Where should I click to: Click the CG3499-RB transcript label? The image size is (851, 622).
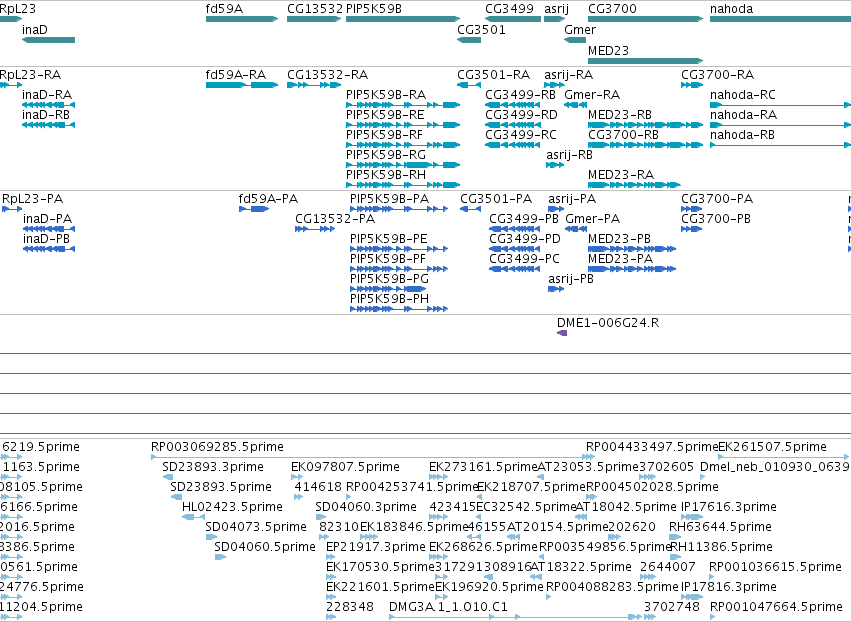click(x=520, y=94)
